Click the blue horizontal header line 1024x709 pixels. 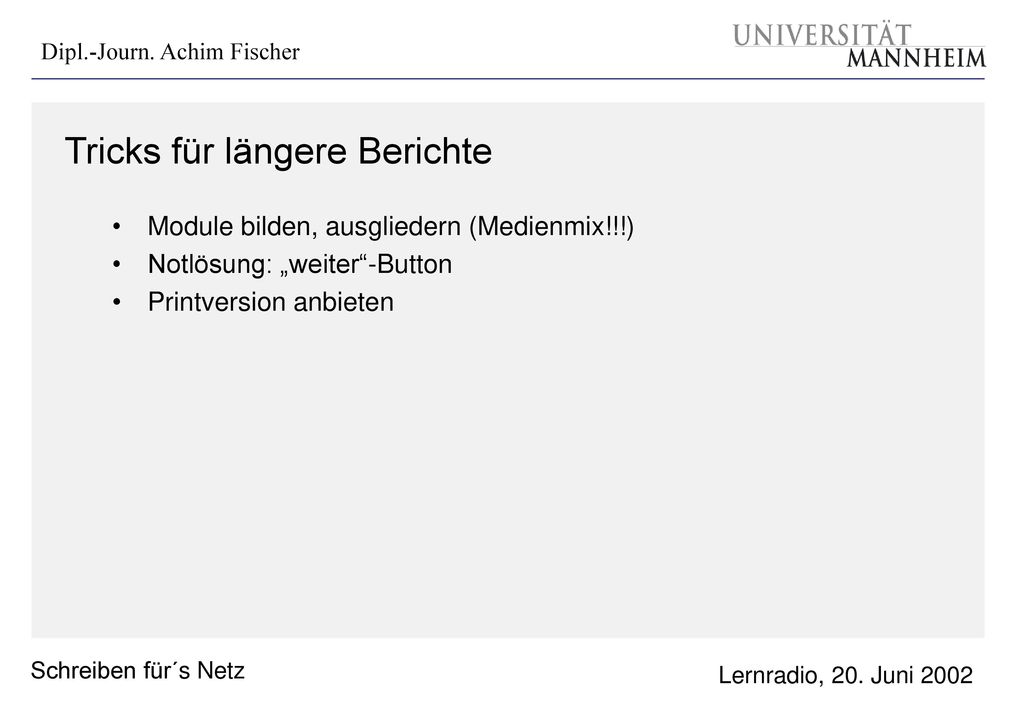coord(508,79)
